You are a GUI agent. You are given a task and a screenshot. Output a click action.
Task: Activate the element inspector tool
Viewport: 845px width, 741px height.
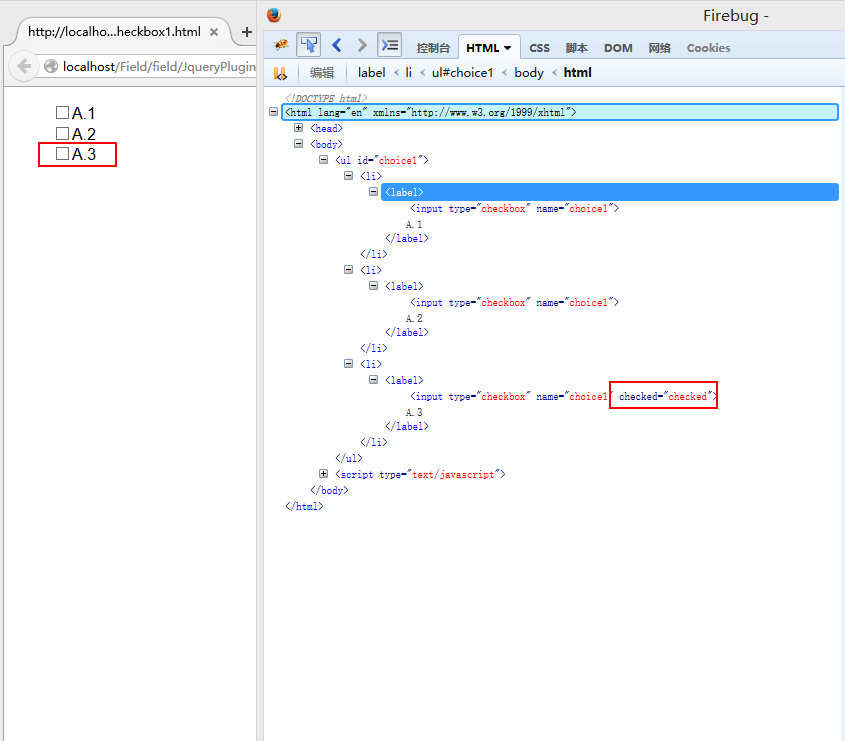(309, 45)
